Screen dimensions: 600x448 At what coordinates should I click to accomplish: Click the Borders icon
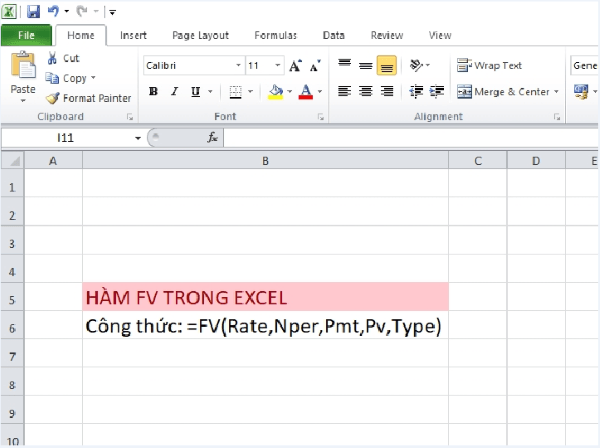coord(235,92)
